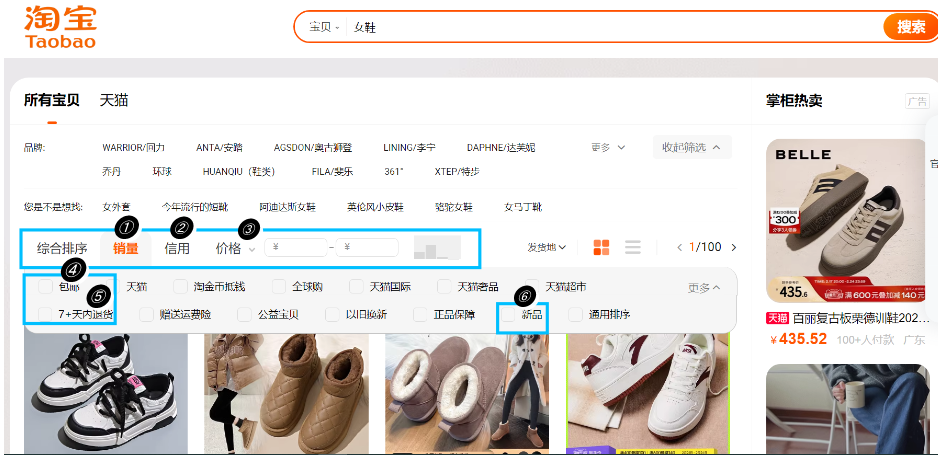Filter by brand AOSDON/奥古狮登
Screen dimensions: 938x462
[x=313, y=147]
